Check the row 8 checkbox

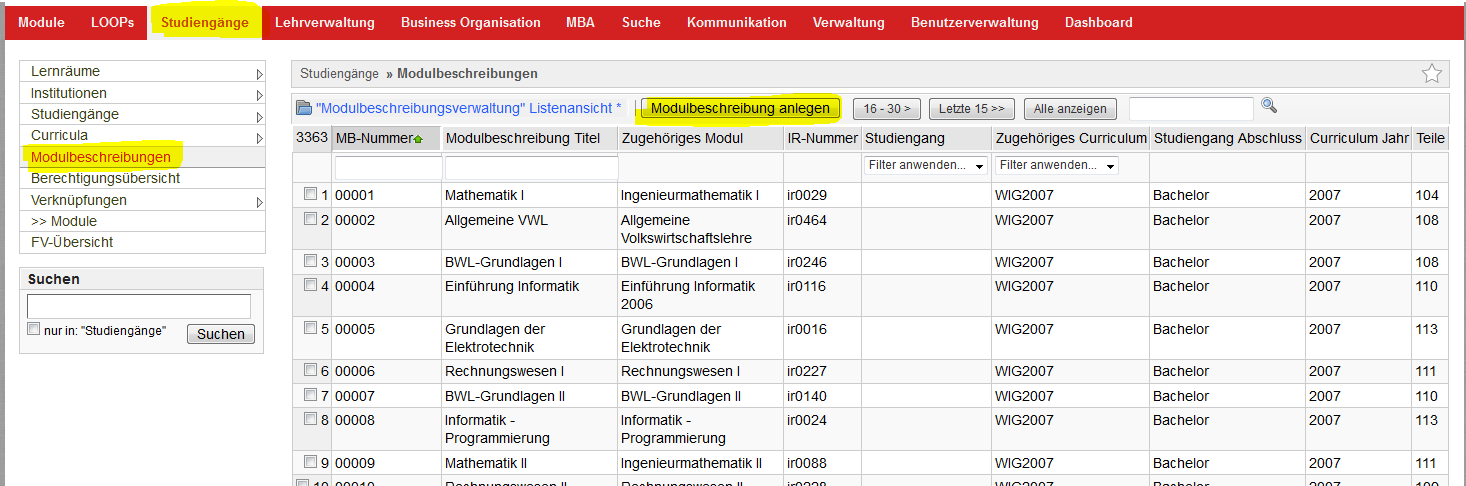[310, 419]
